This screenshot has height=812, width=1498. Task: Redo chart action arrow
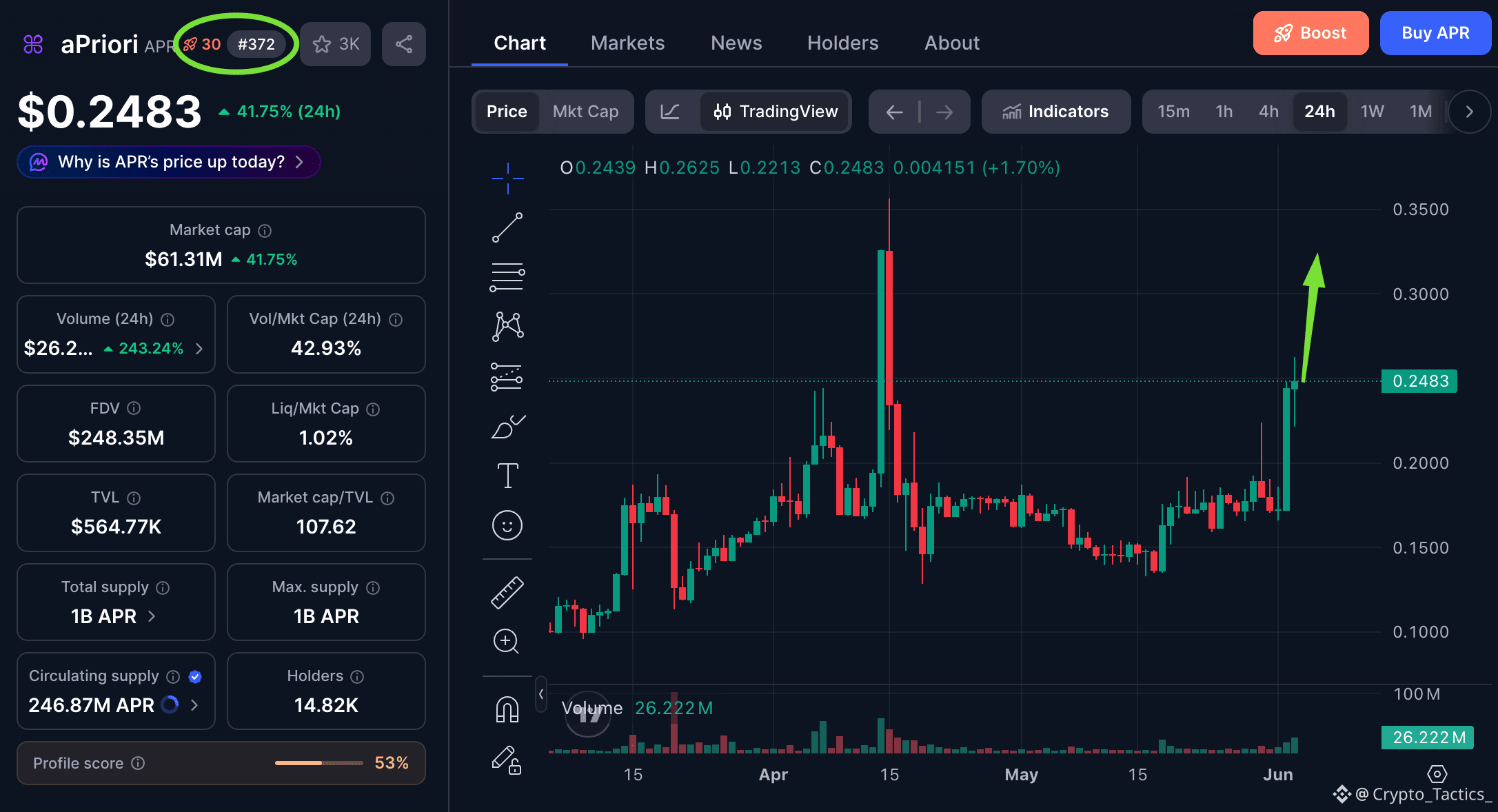(x=944, y=112)
